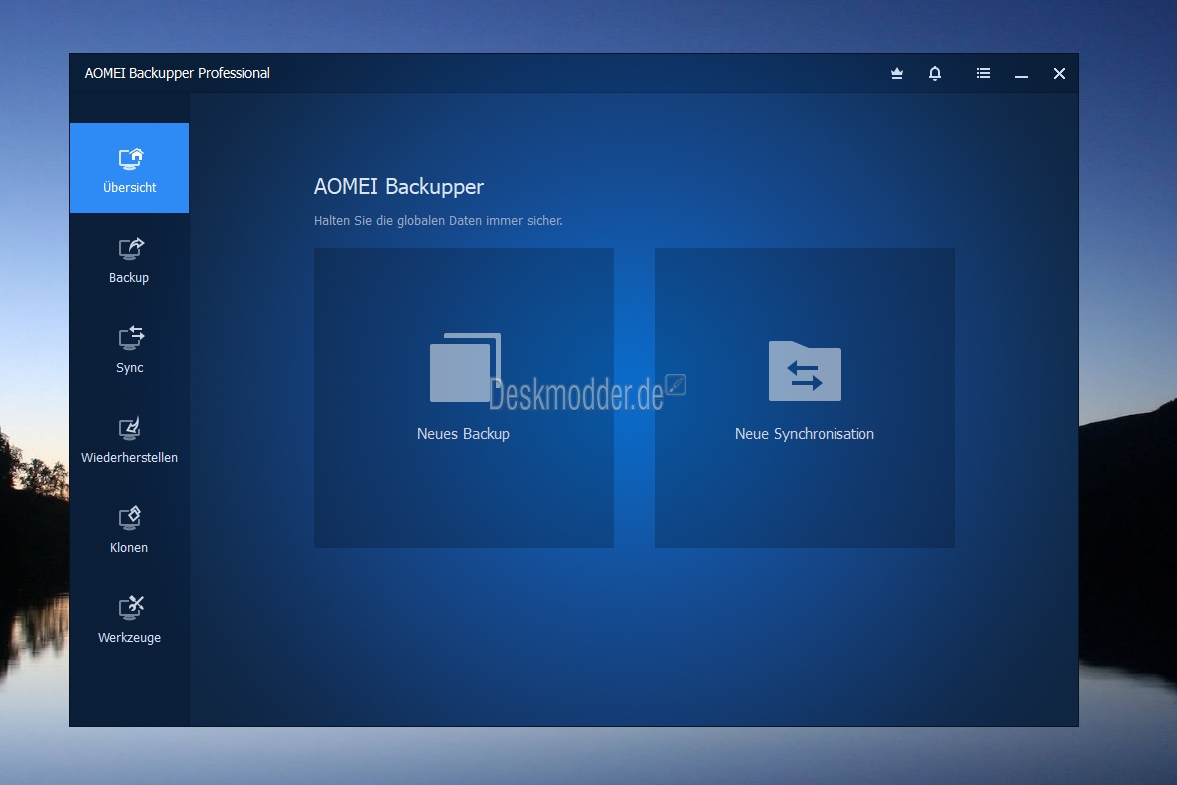Click the 'AOMEI Backupper Professional' window title
This screenshot has height=785, width=1177.
point(177,73)
